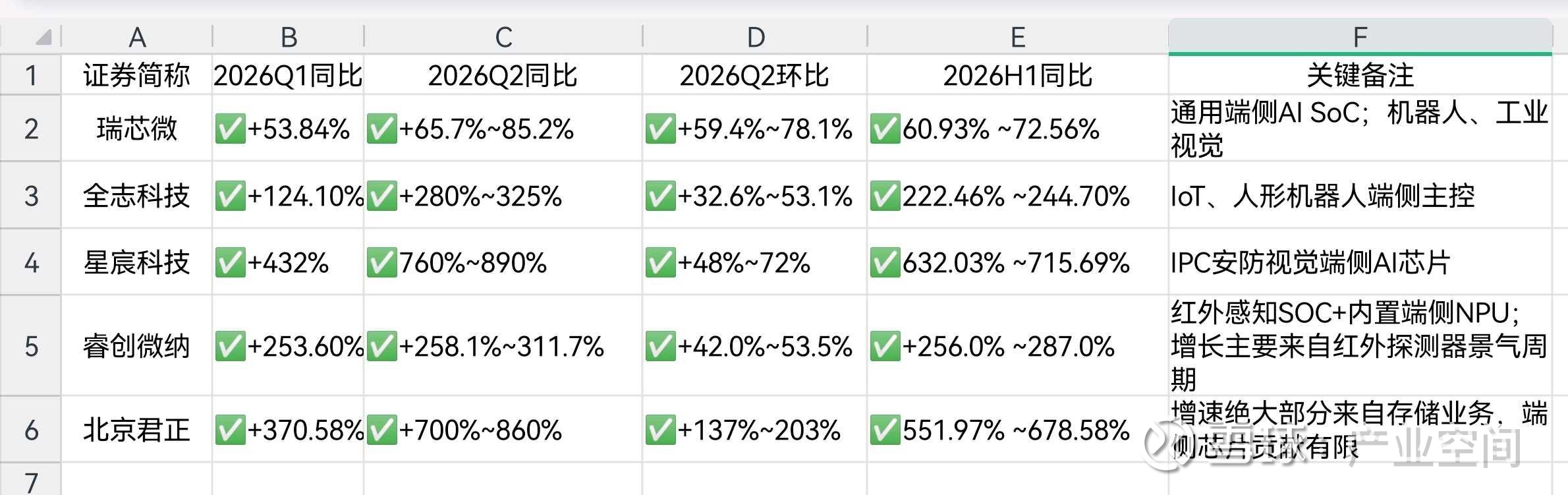Click the 北京君正 name cell
This screenshot has width=1568, height=495.
coord(137,429)
